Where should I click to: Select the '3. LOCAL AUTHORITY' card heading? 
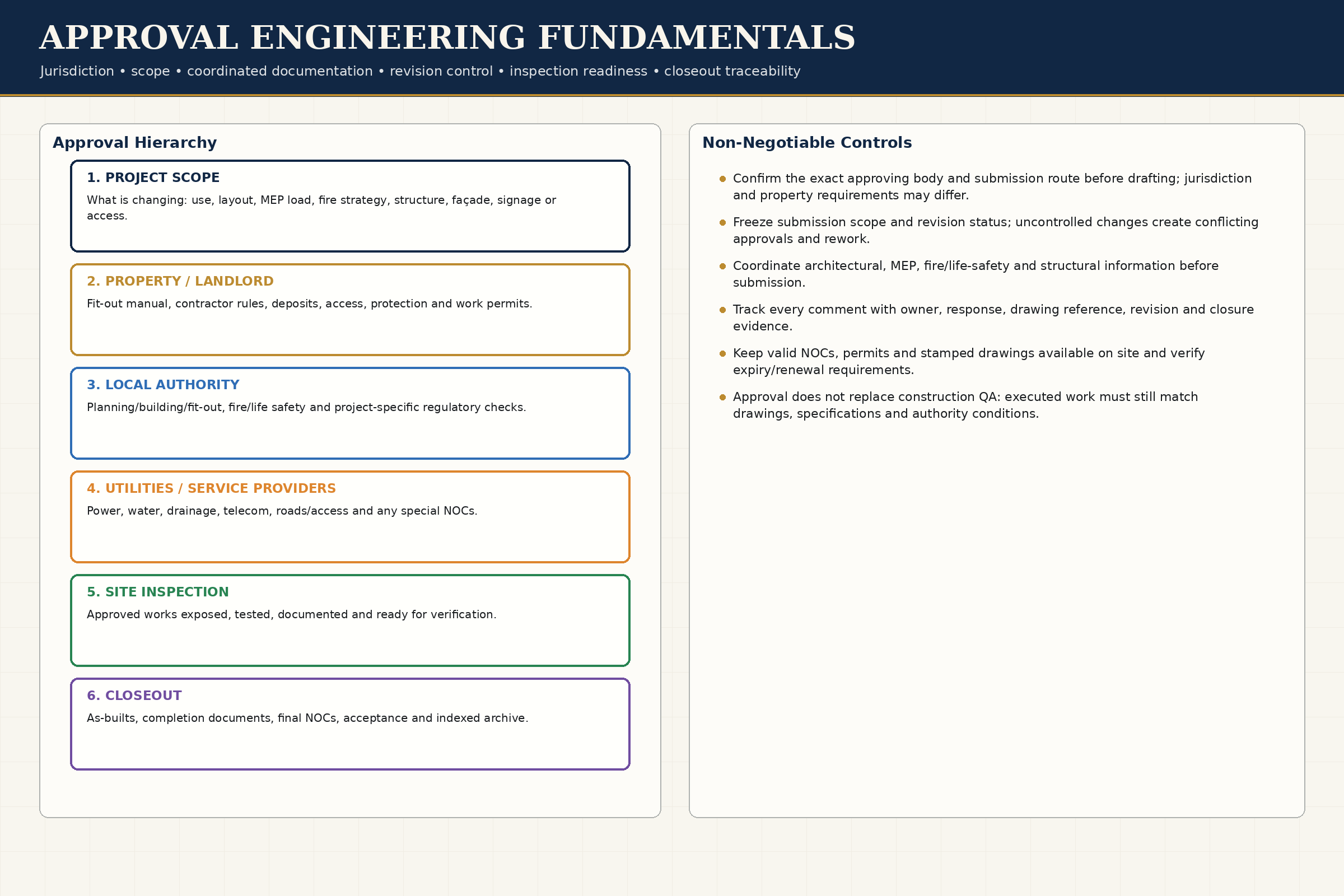click(163, 385)
